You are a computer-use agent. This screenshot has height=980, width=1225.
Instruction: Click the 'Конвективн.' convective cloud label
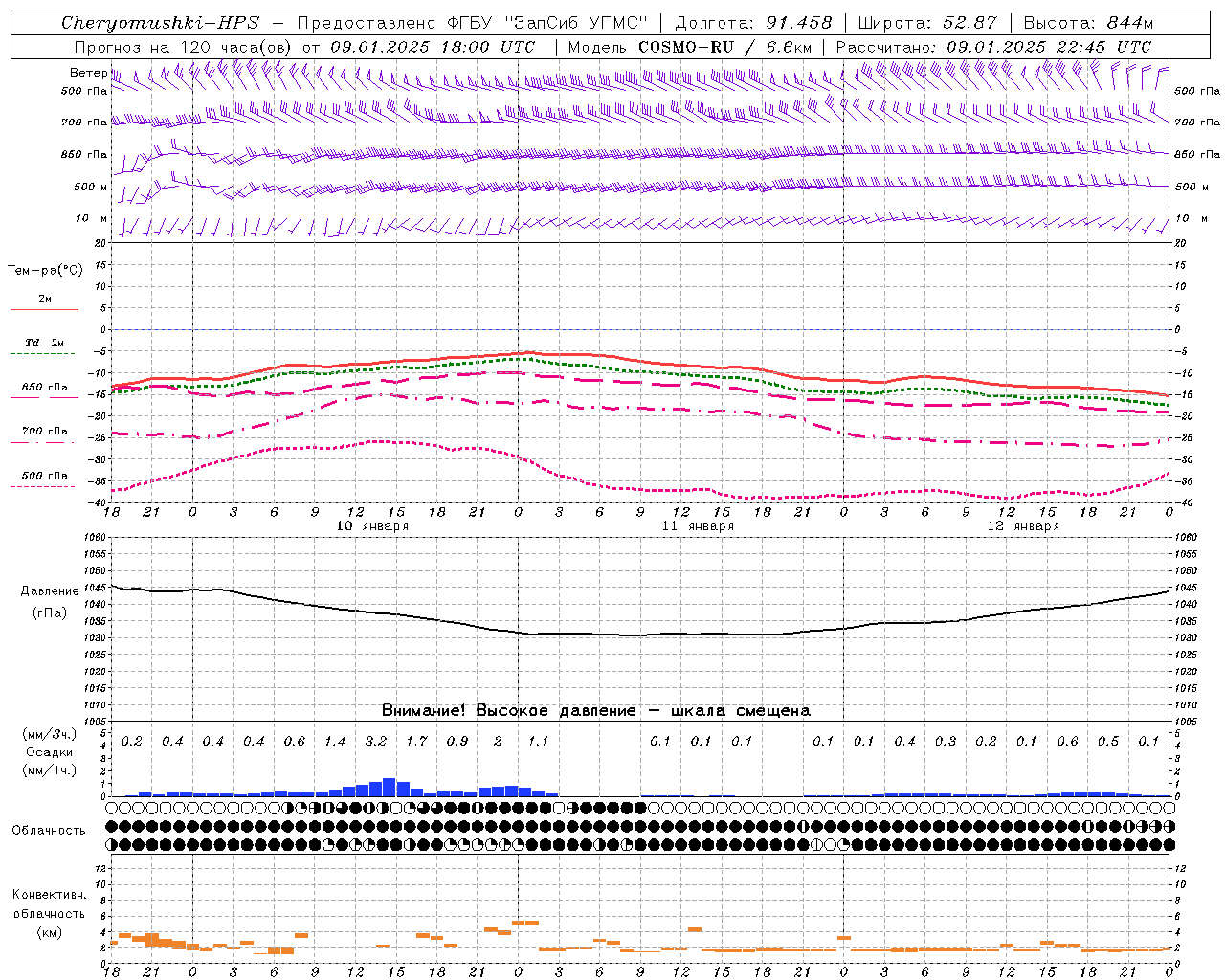point(49,895)
